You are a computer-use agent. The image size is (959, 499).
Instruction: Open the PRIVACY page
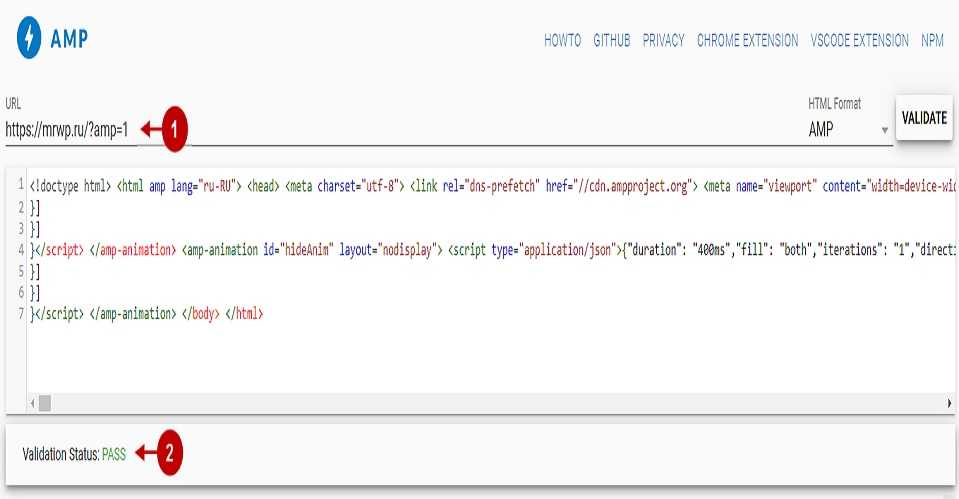click(x=663, y=41)
